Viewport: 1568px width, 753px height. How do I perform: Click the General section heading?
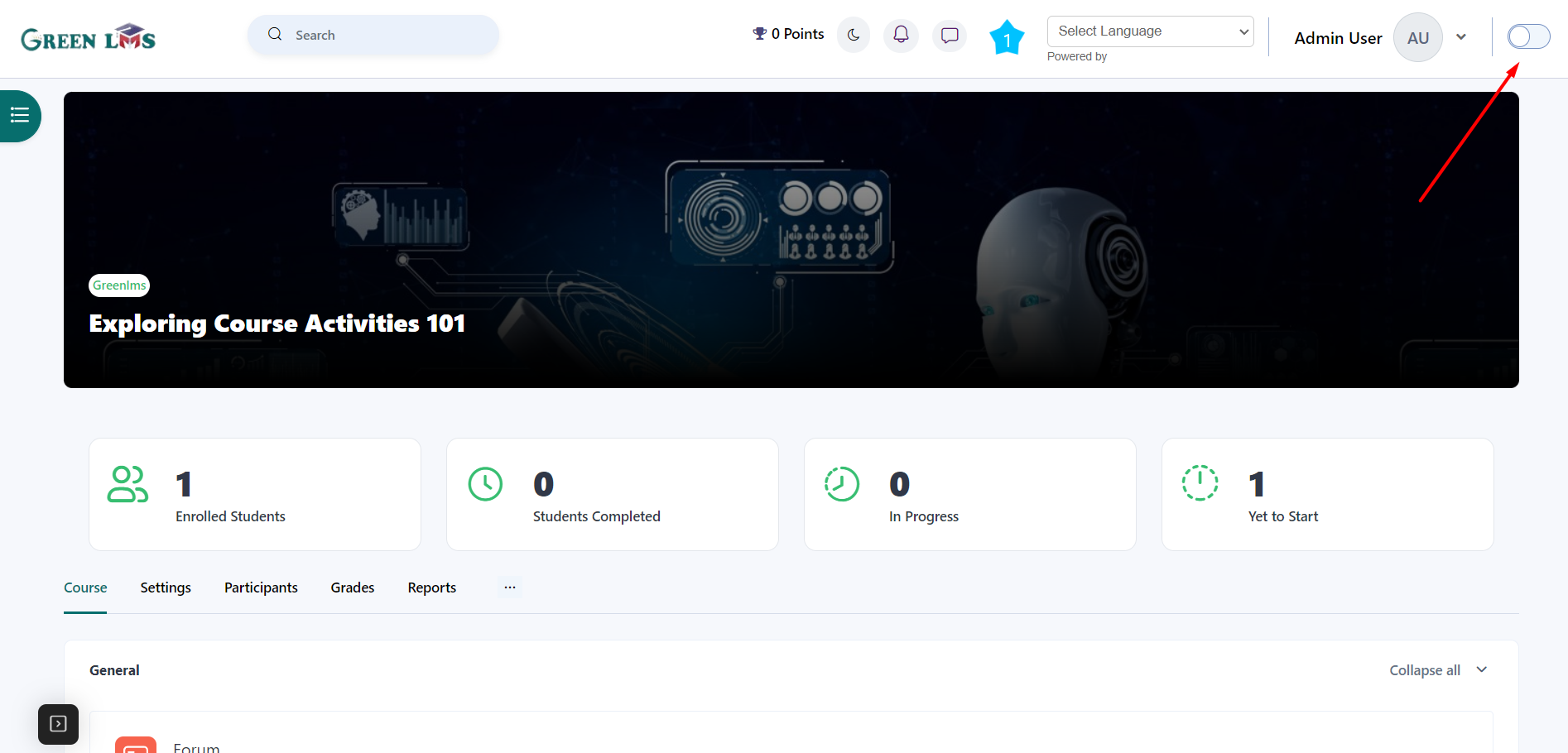tap(114, 670)
